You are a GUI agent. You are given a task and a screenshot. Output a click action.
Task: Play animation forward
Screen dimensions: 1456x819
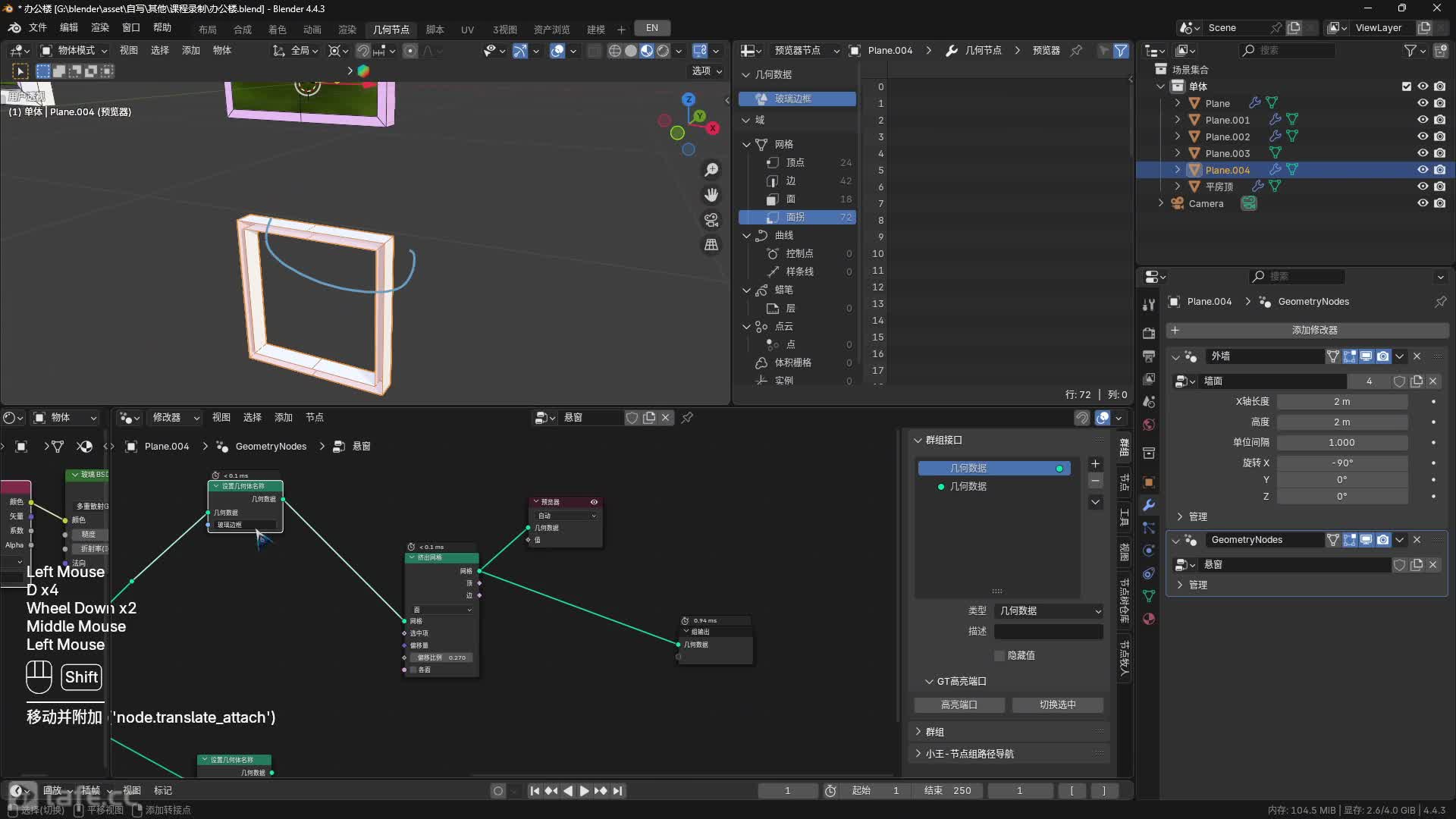point(584,791)
